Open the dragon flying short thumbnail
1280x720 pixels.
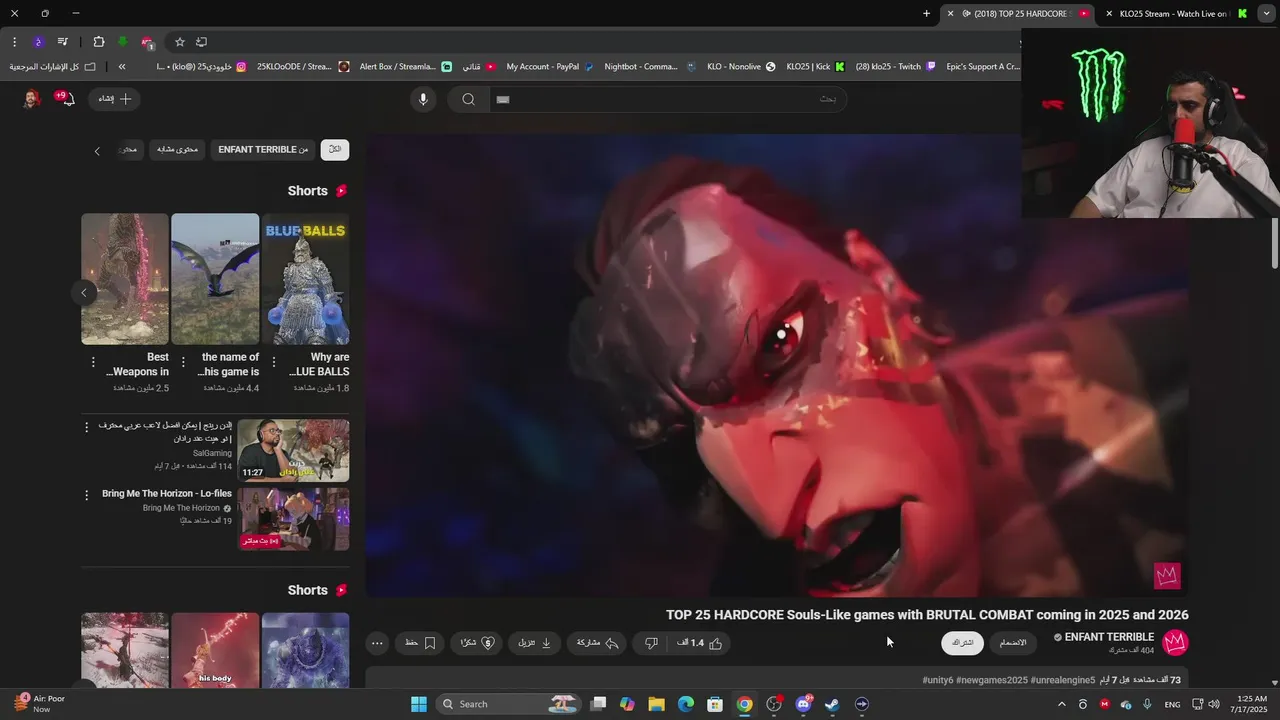[x=215, y=279]
